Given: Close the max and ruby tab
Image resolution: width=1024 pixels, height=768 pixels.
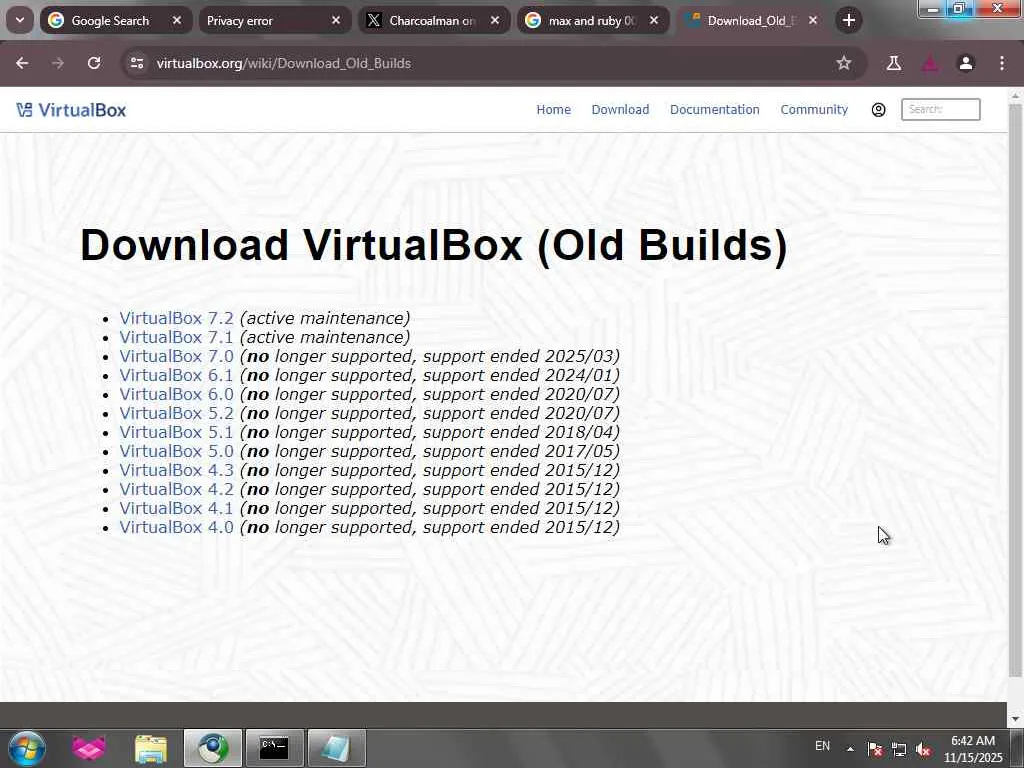Looking at the screenshot, I should pyautogui.click(x=654, y=20).
